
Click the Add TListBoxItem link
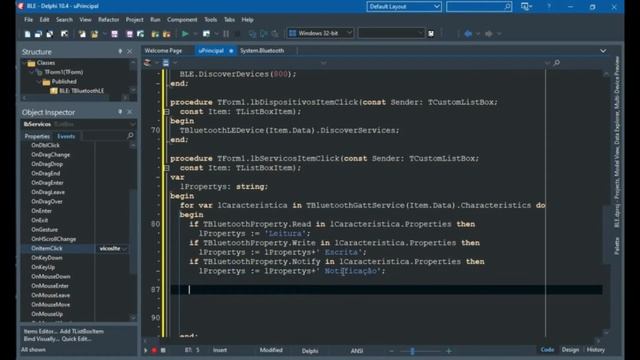tap(82, 331)
